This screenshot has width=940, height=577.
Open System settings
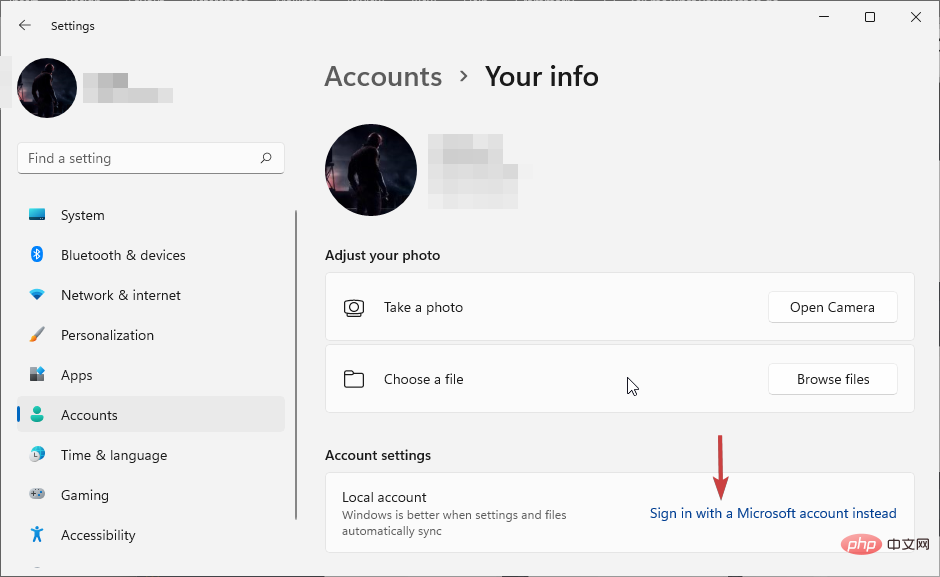(x=151, y=215)
